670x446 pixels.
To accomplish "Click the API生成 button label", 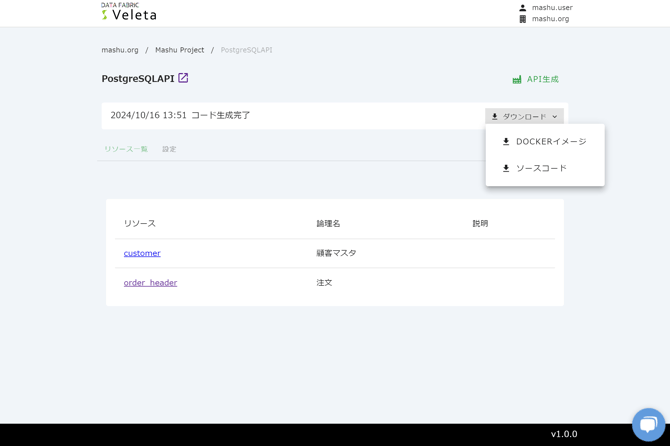I will tap(543, 79).
